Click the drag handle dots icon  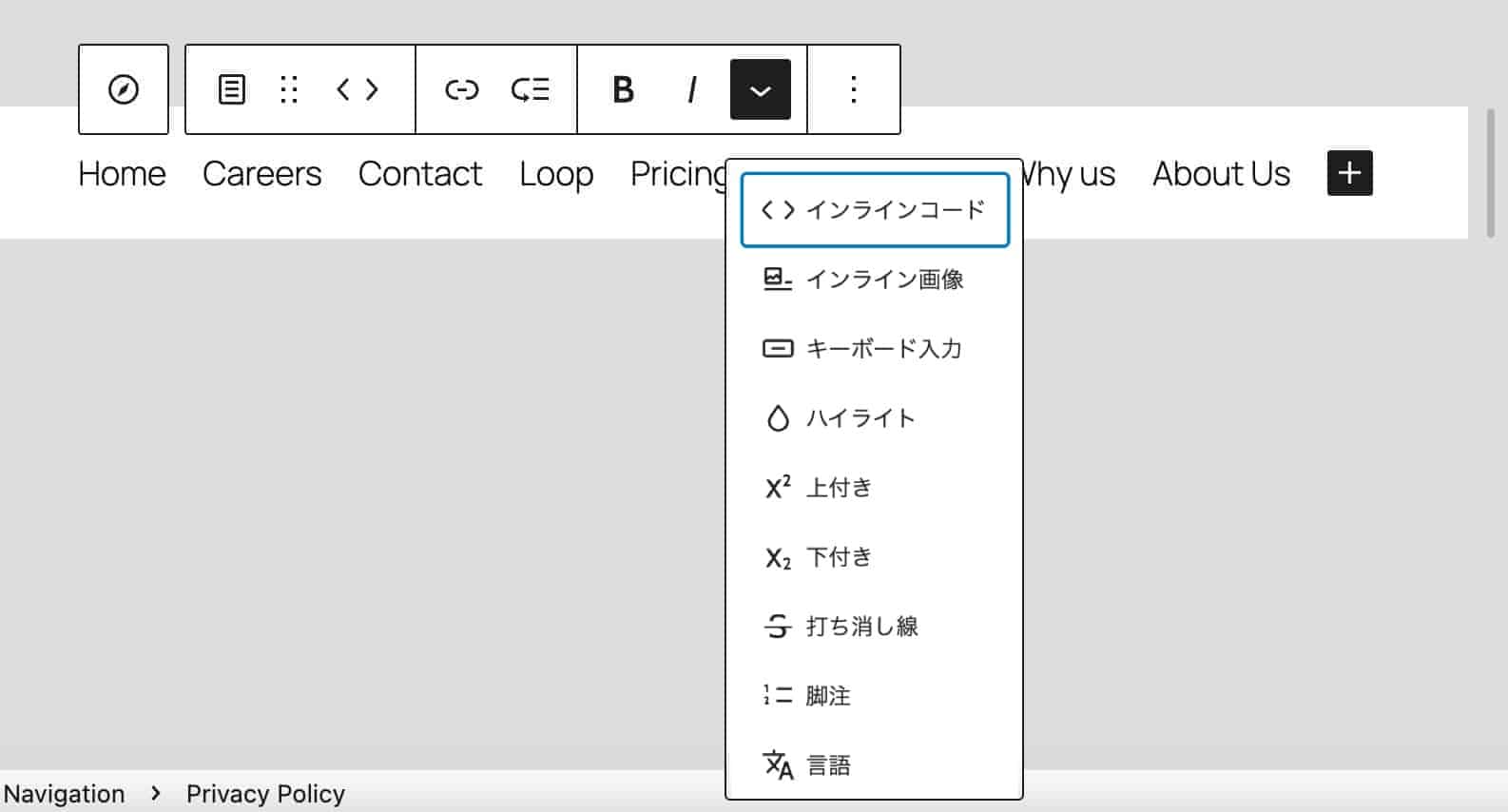(289, 89)
